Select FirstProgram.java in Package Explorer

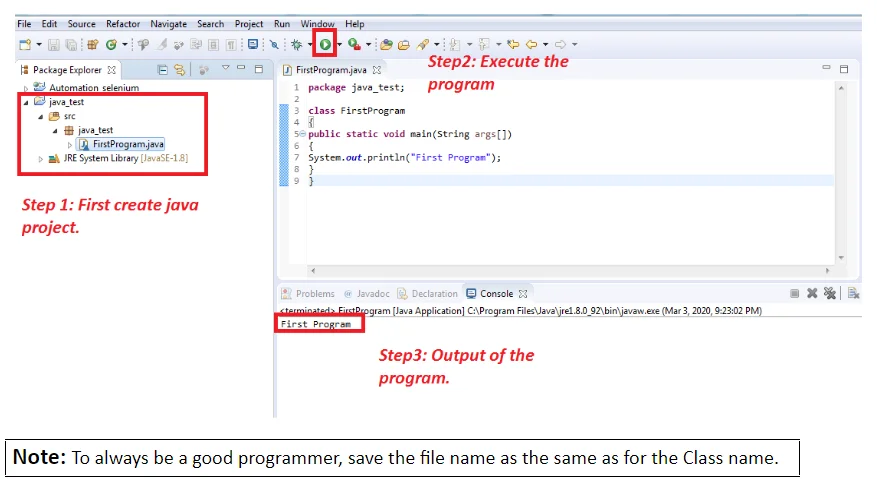[x=122, y=144]
